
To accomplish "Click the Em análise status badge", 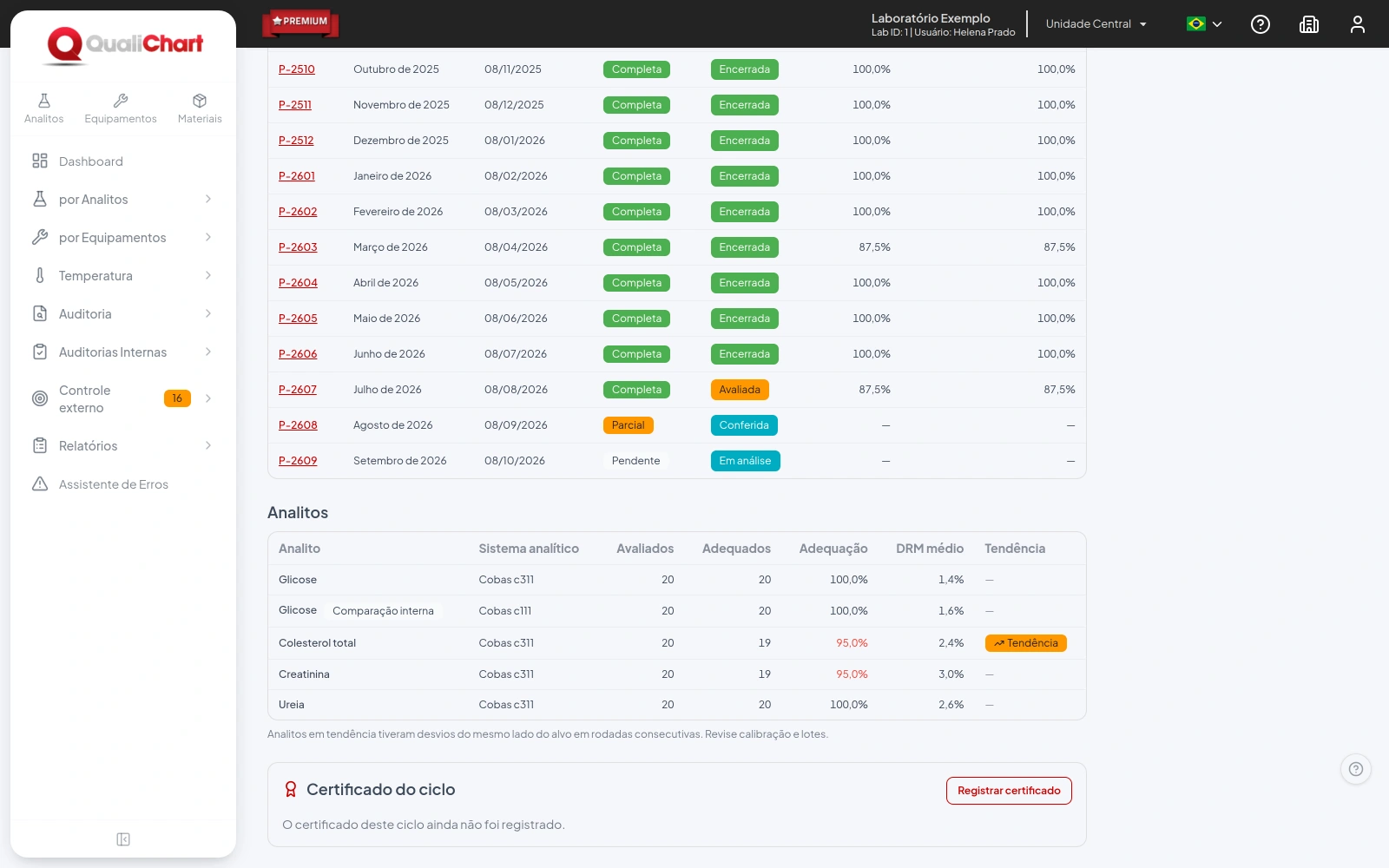I will click(745, 461).
